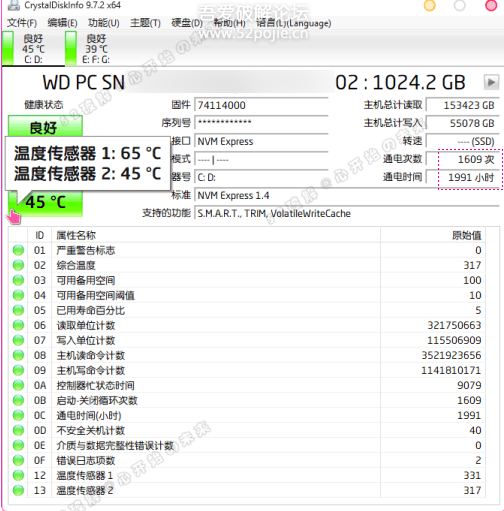504x511 pixels.
Task: Click the raw value 321750663
Action: point(454,325)
